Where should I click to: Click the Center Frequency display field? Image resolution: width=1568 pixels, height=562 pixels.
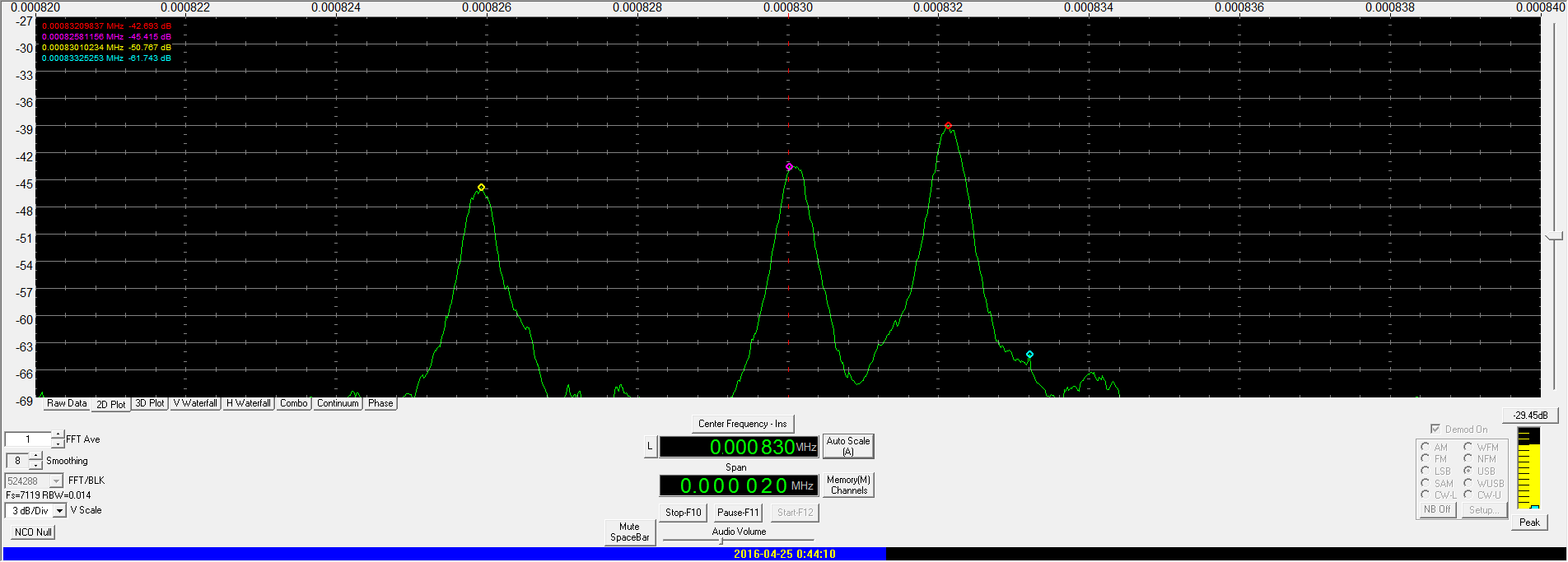click(738, 447)
